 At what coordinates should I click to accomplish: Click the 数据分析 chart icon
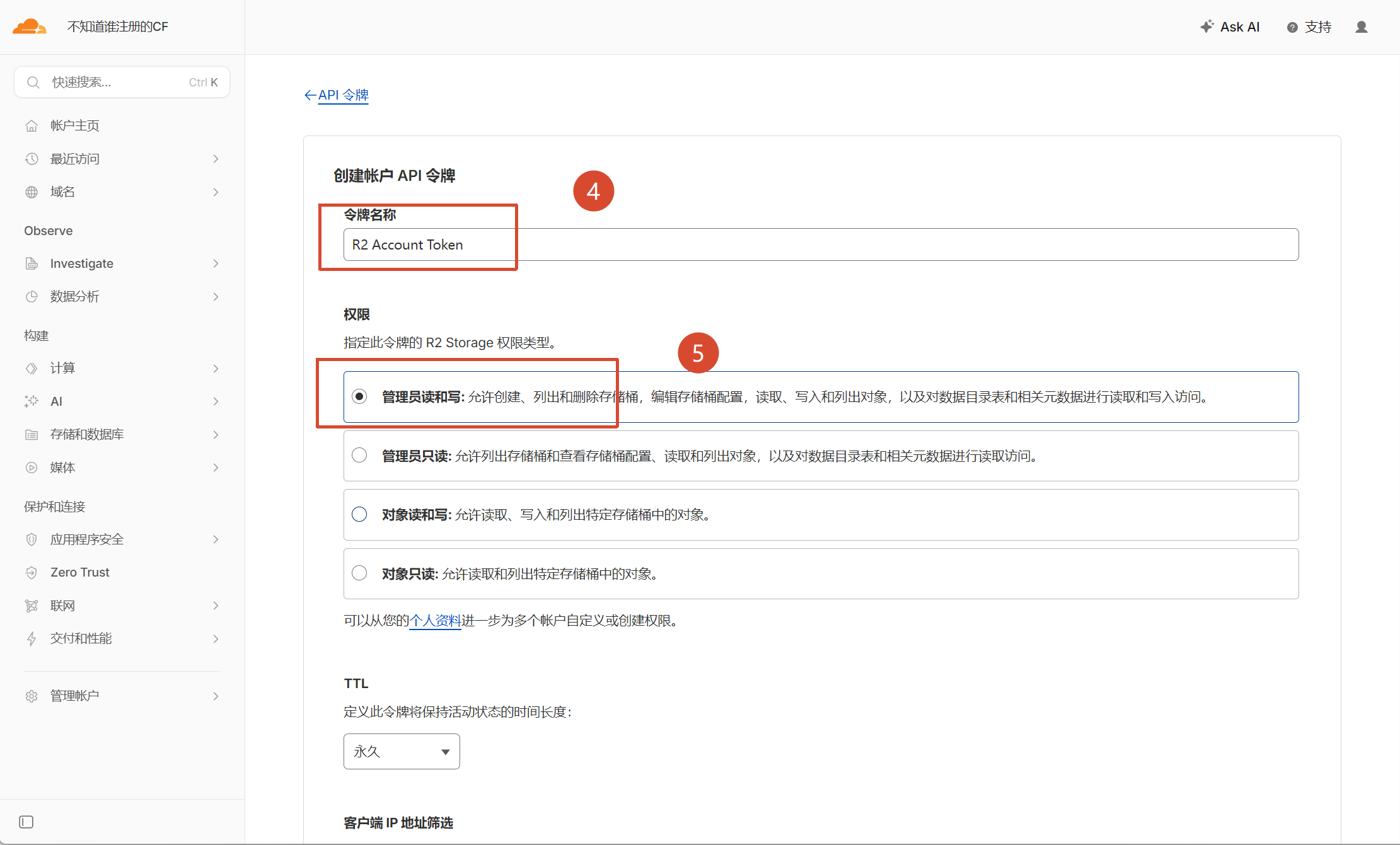32,296
